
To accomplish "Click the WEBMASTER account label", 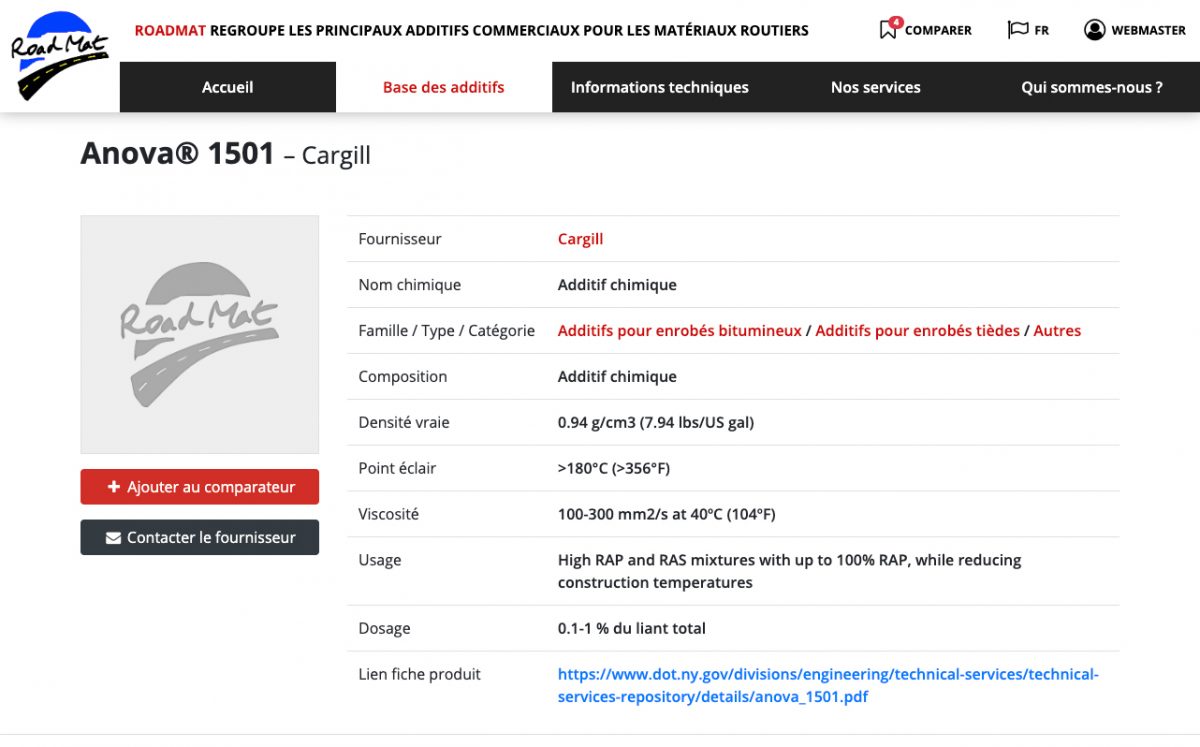I will click(x=1148, y=30).
